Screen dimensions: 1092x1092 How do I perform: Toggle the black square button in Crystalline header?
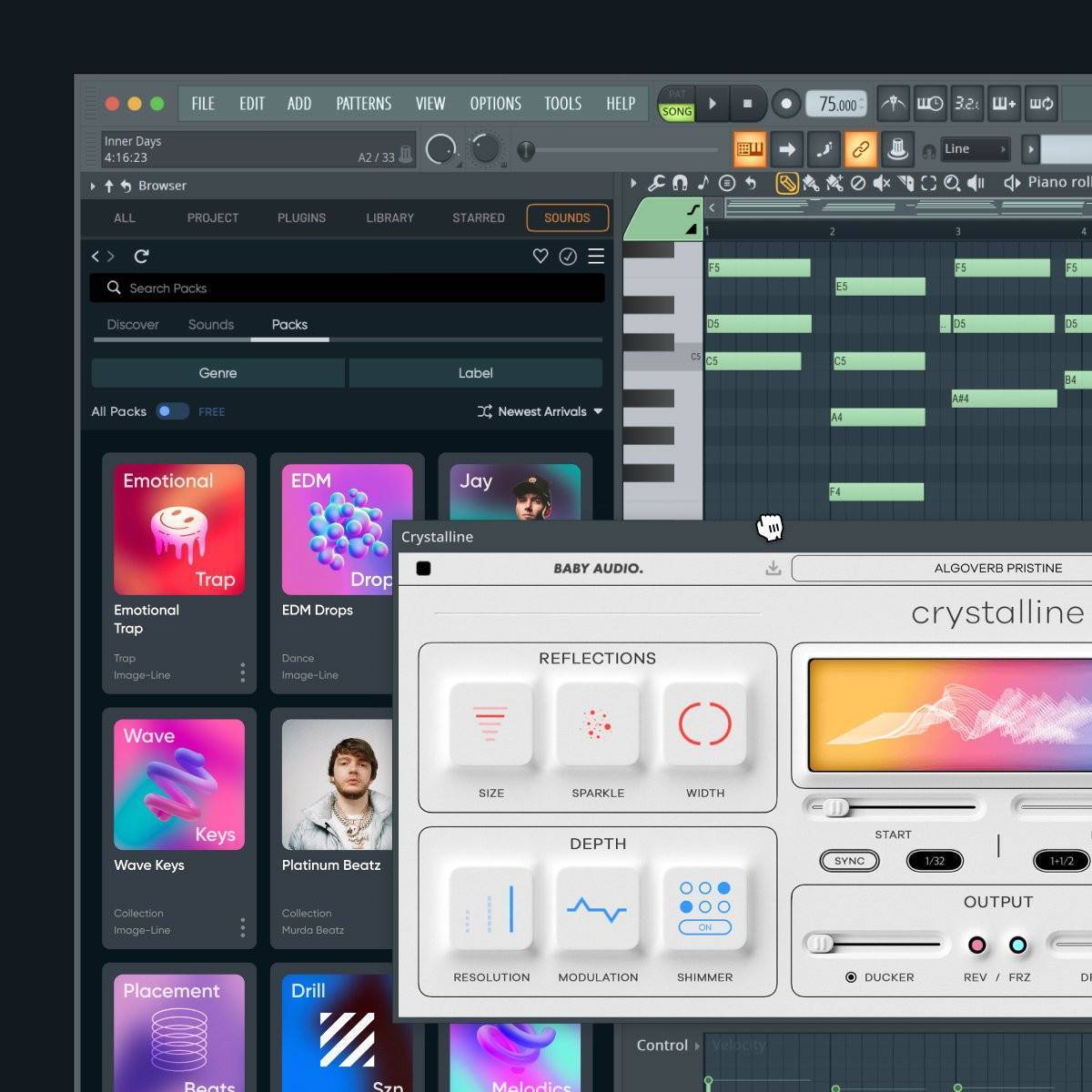(x=423, y=569)
